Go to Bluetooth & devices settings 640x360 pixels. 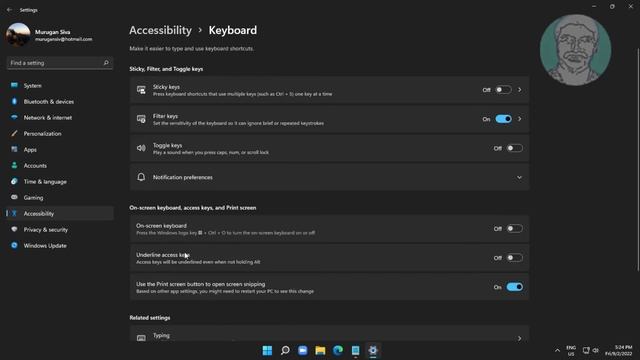tap(60, 101)
